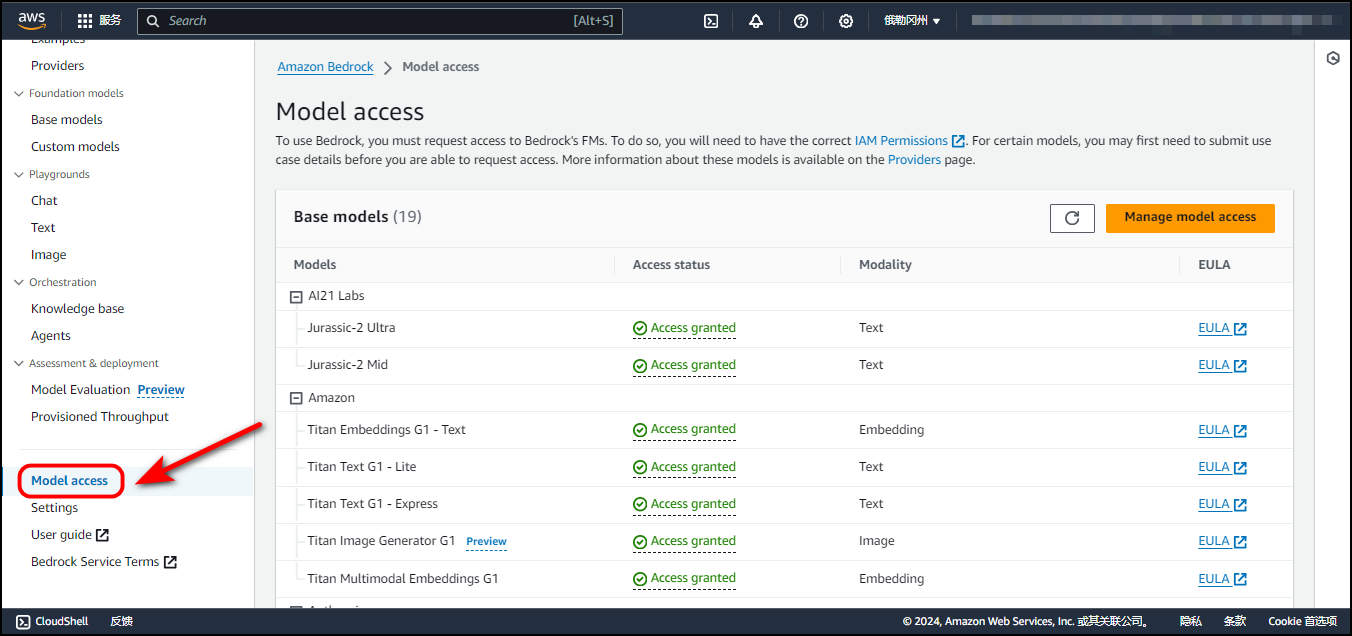The height and width of the screenshot is (636, 1352).
Task: Open the Chat playground
Action: click(x=44, y=201)
